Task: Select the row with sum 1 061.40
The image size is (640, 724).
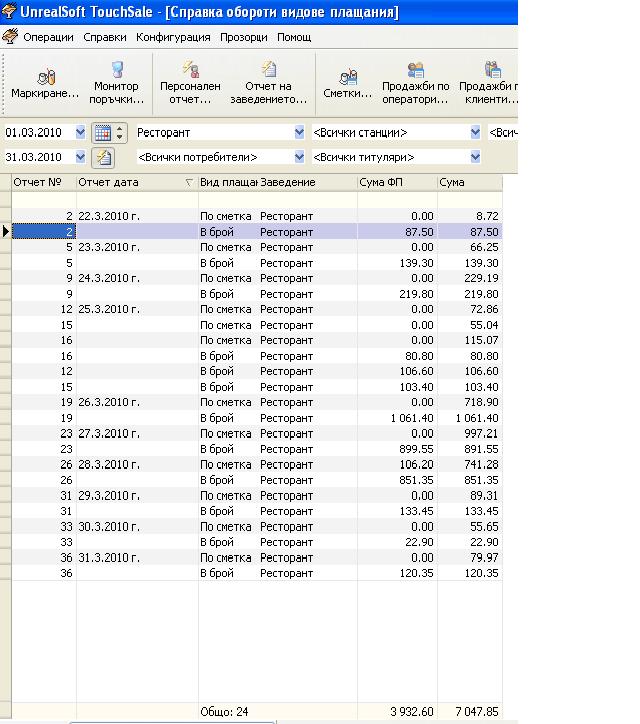Action: pyautogui.click(x=300, y=418)
